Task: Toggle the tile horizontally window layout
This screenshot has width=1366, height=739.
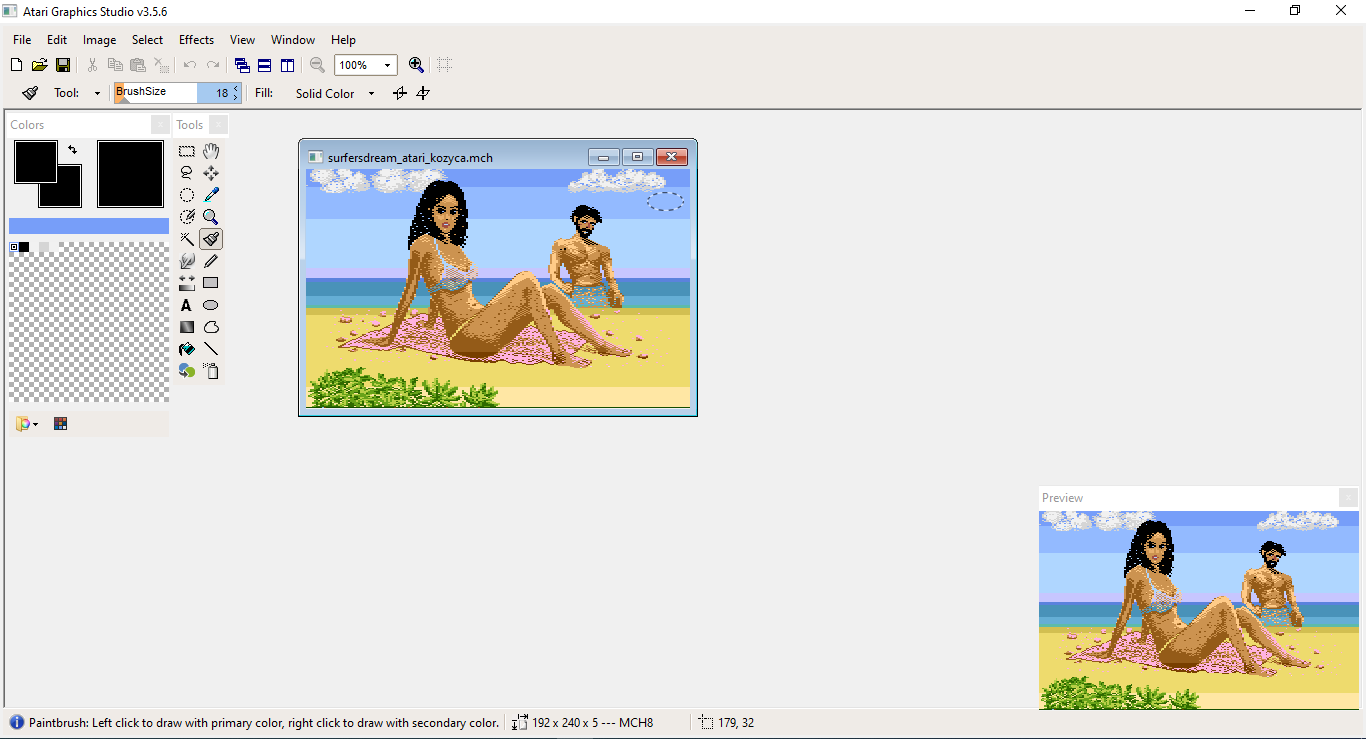Action: point(264,65)
